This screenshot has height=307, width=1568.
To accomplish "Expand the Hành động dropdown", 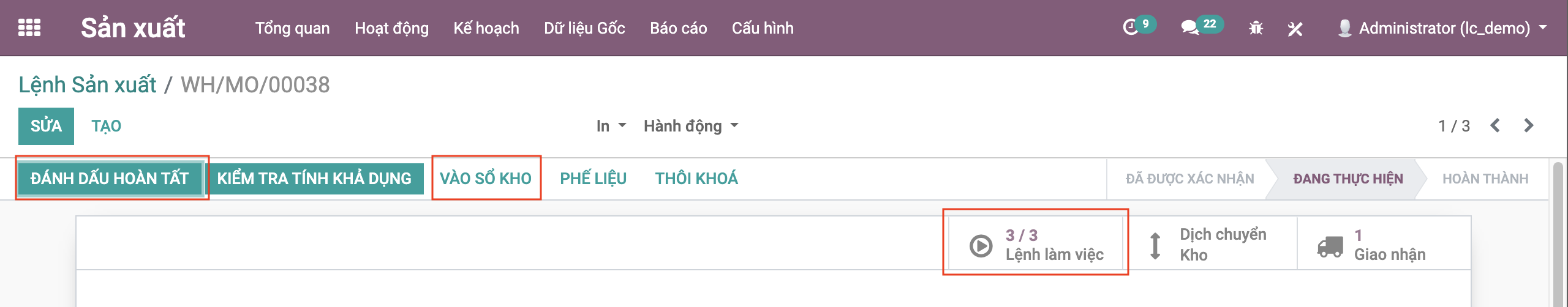I will (690, 126).
